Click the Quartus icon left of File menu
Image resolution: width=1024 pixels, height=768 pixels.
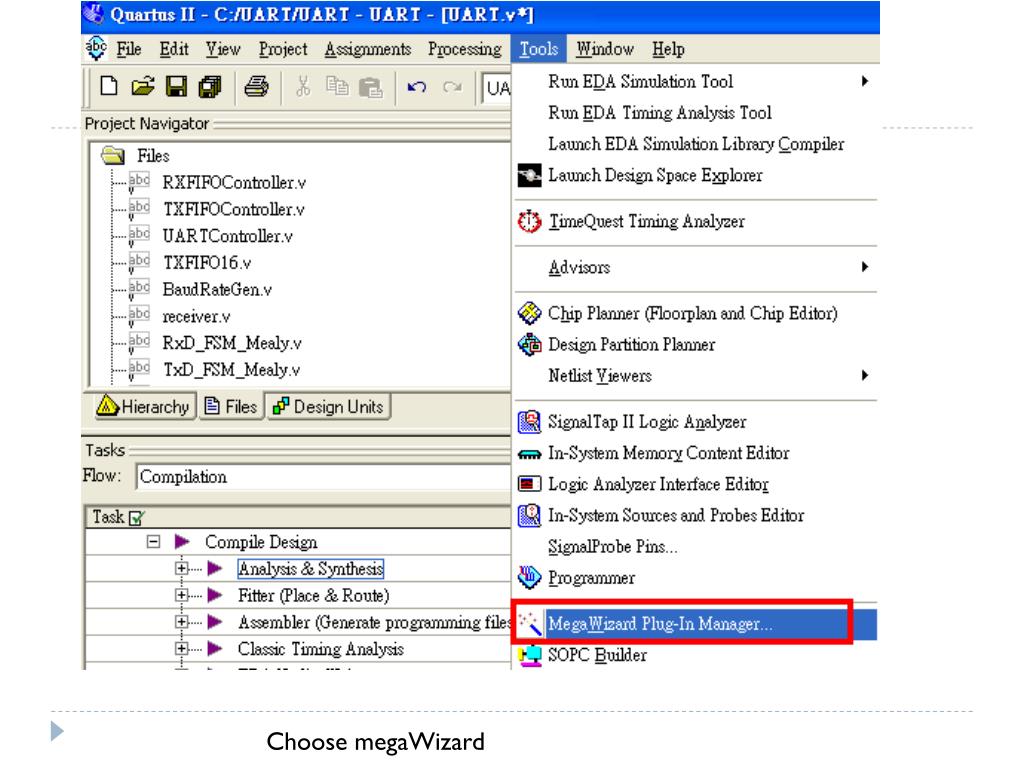tap(97, 48)
